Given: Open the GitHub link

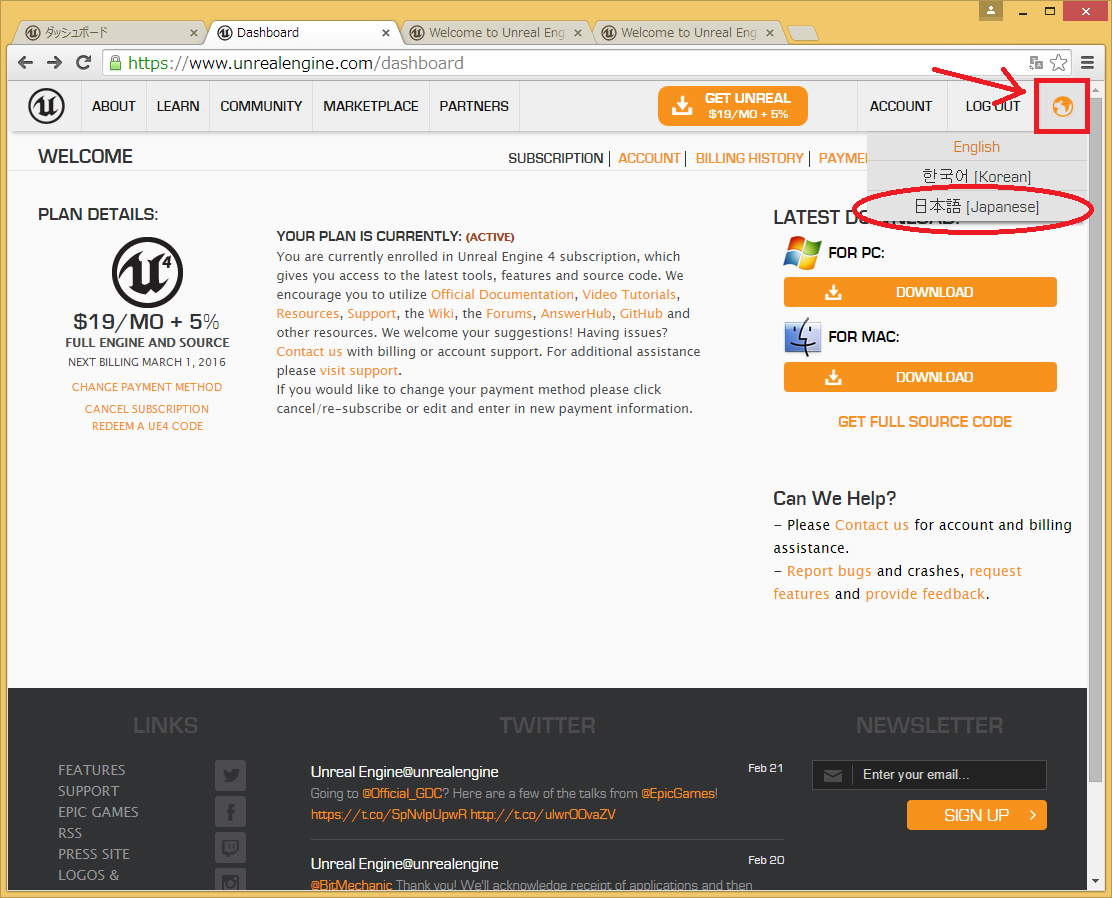Looking at the screenshot, I should (x=641, y=314).
